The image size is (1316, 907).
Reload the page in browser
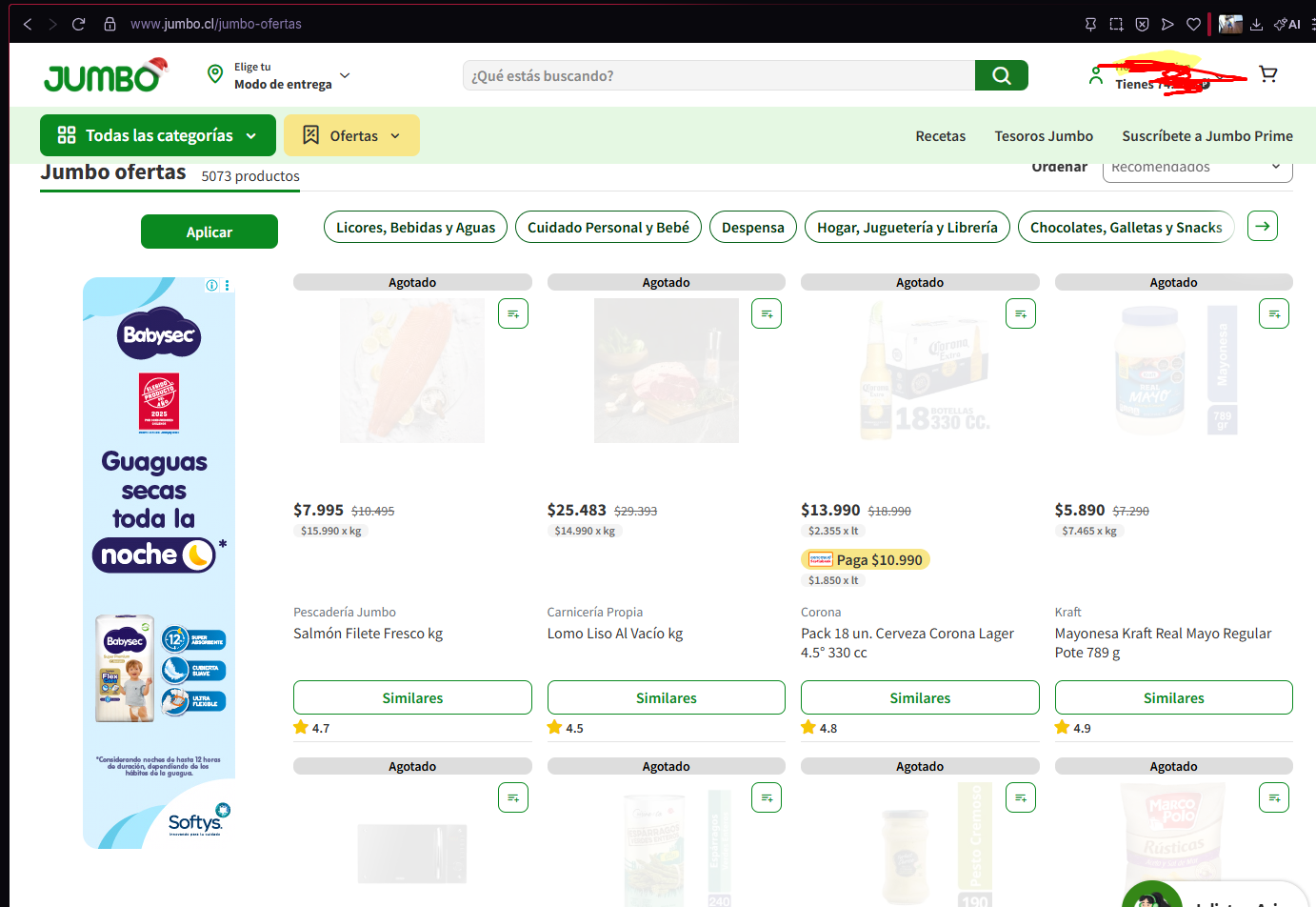(x=79, y=24)
